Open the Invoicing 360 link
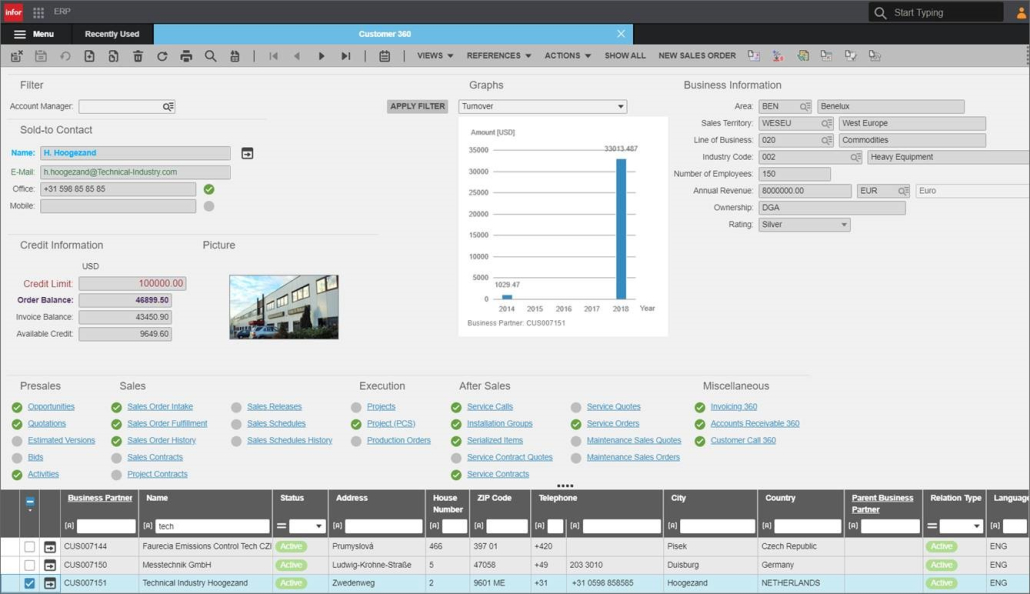1030x594 pixels. (734, 407)
